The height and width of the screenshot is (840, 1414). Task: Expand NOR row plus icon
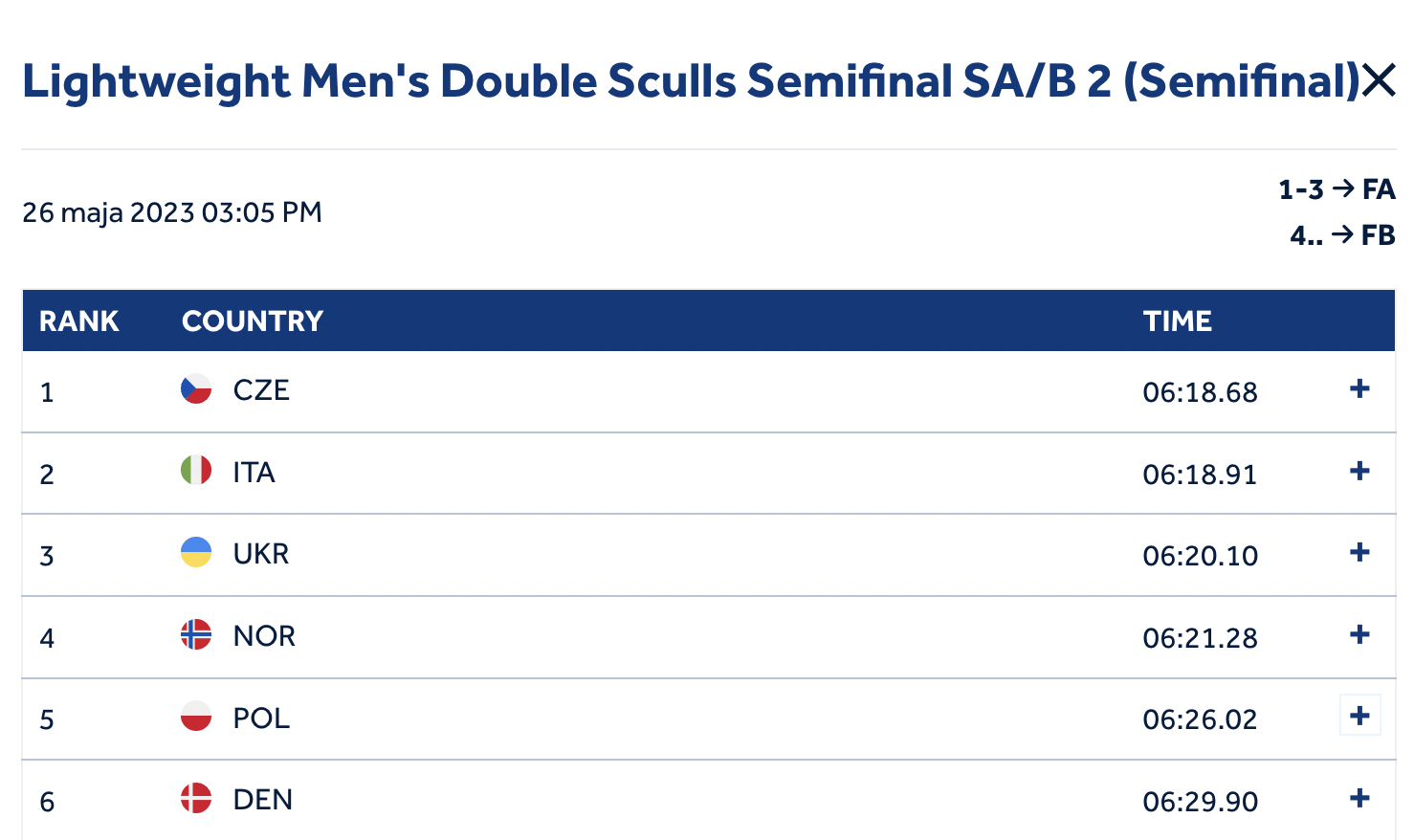pos(1359,634)
